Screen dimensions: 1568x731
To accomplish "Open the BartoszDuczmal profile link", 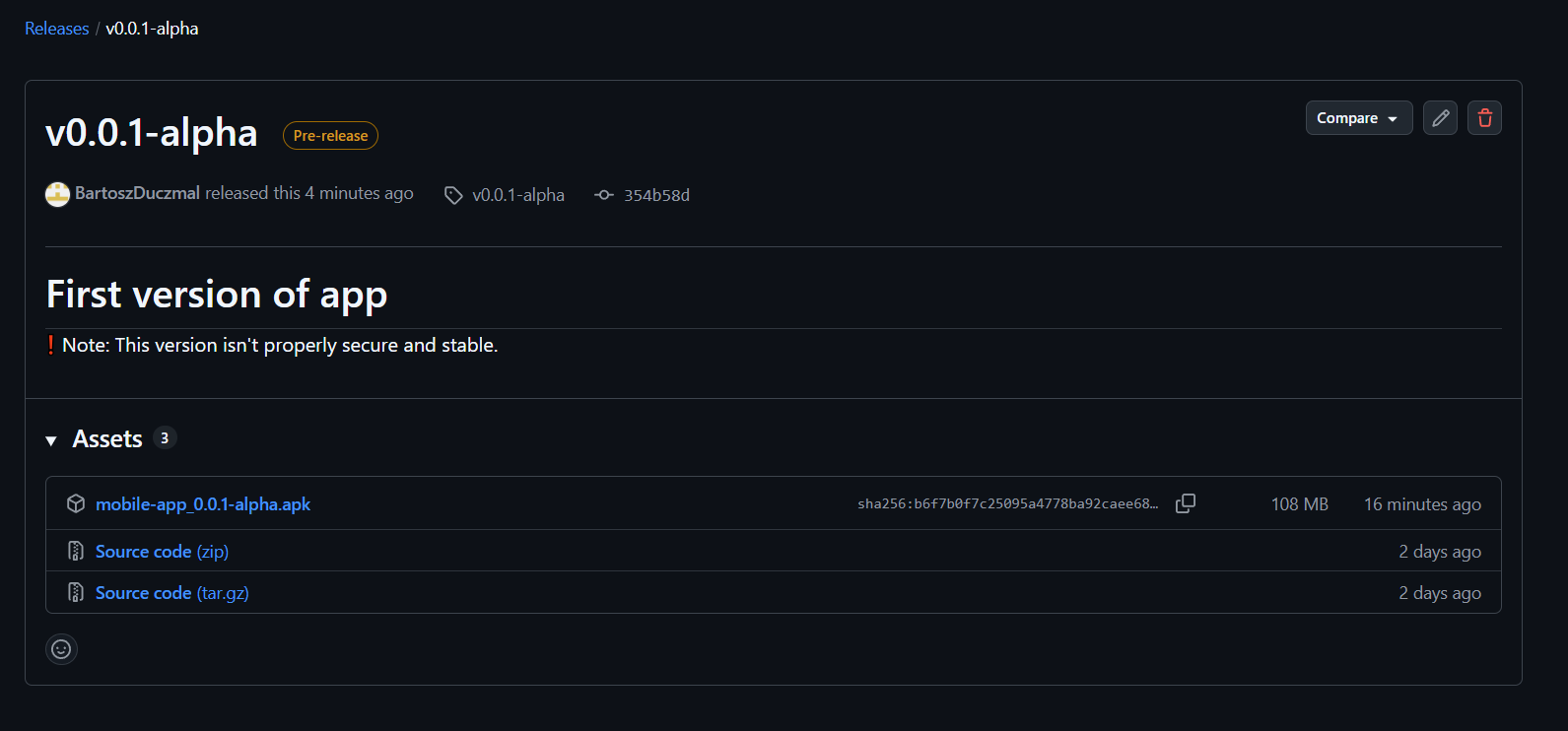I will coord(137,193).
